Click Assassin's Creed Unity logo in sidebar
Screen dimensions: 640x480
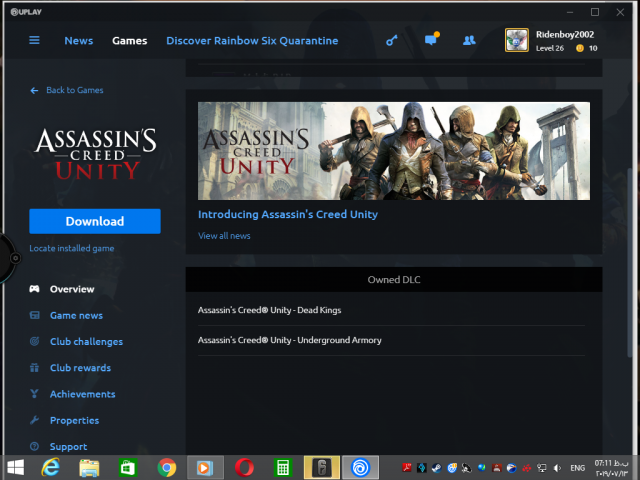[x=96, y=154]
